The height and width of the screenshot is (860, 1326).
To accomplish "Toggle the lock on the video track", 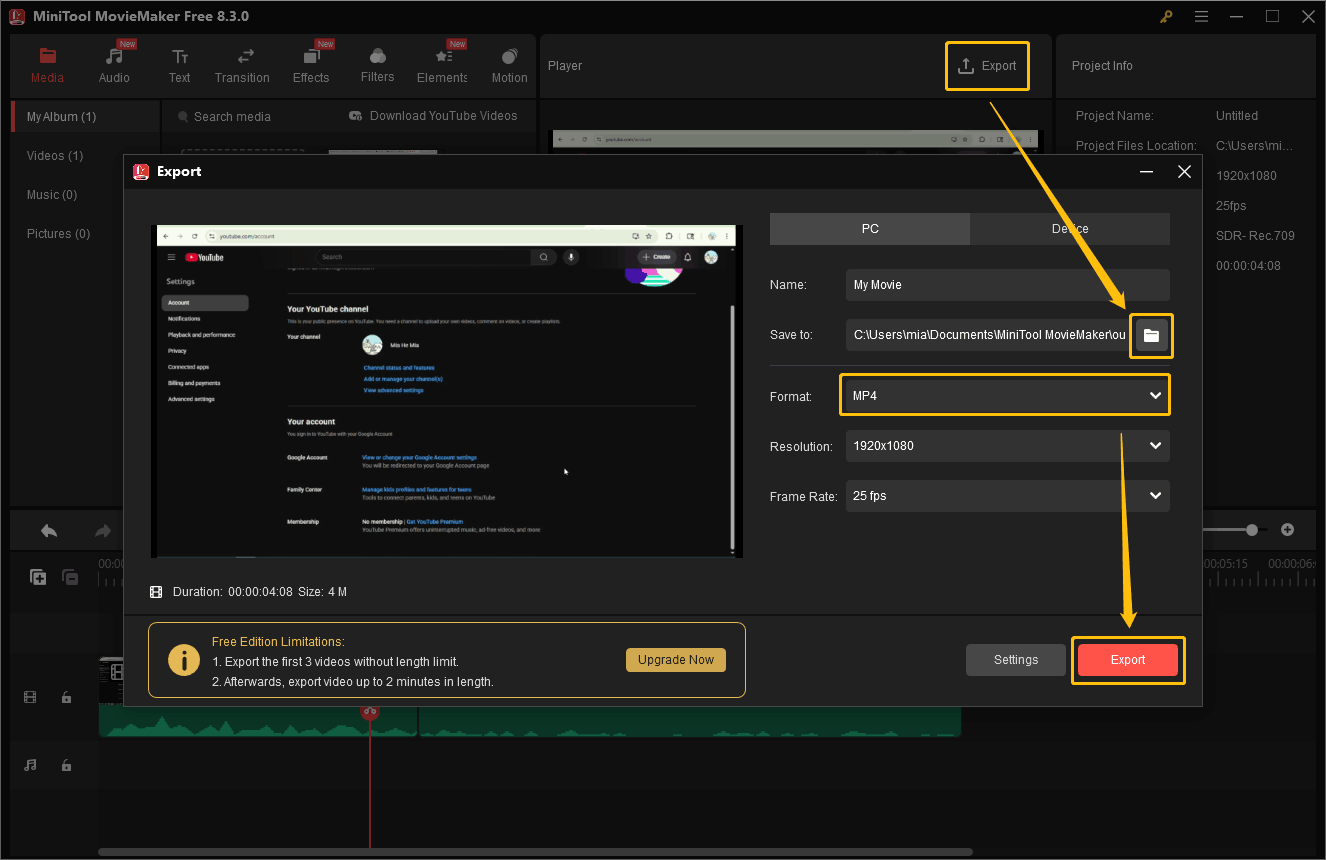I will [x=66, y=697].
